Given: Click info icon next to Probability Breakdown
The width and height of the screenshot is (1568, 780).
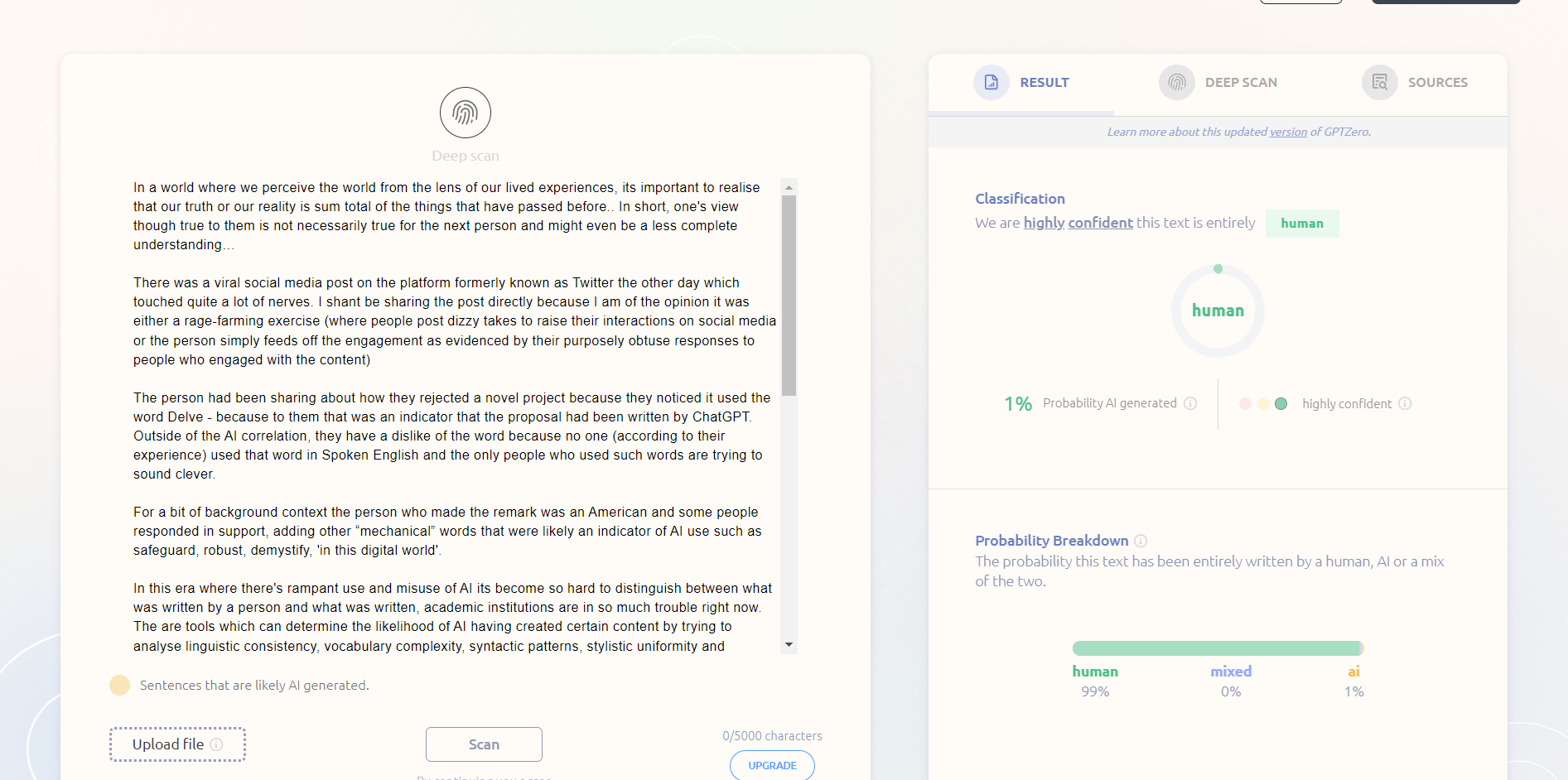Looking at the screenshot, I should pyautogui.click(x=1141, y=541).
